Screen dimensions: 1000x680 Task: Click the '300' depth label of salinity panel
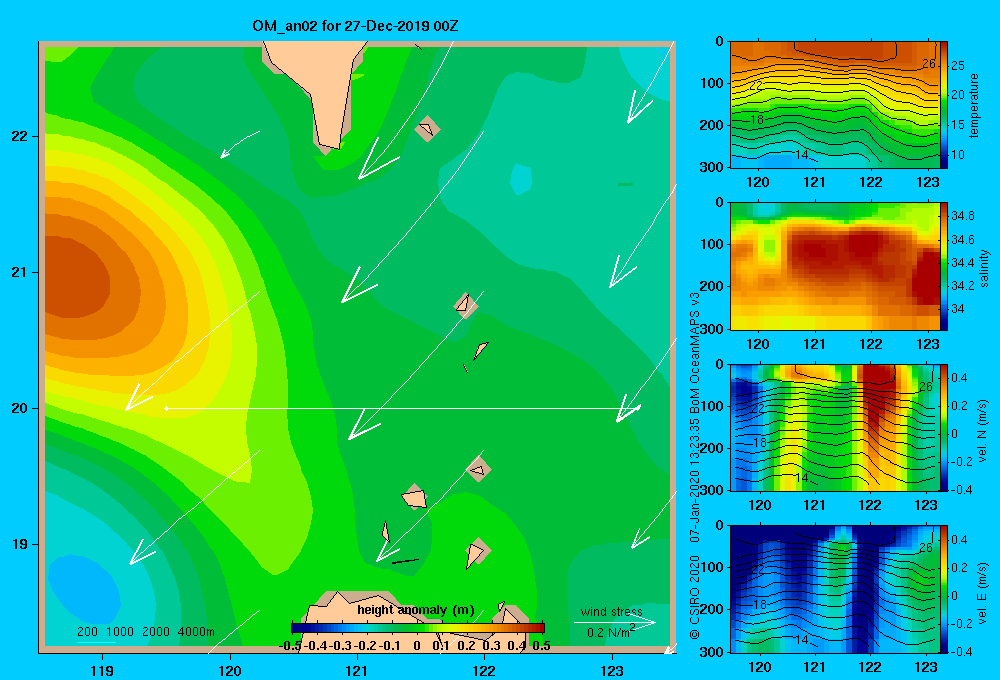712,329
